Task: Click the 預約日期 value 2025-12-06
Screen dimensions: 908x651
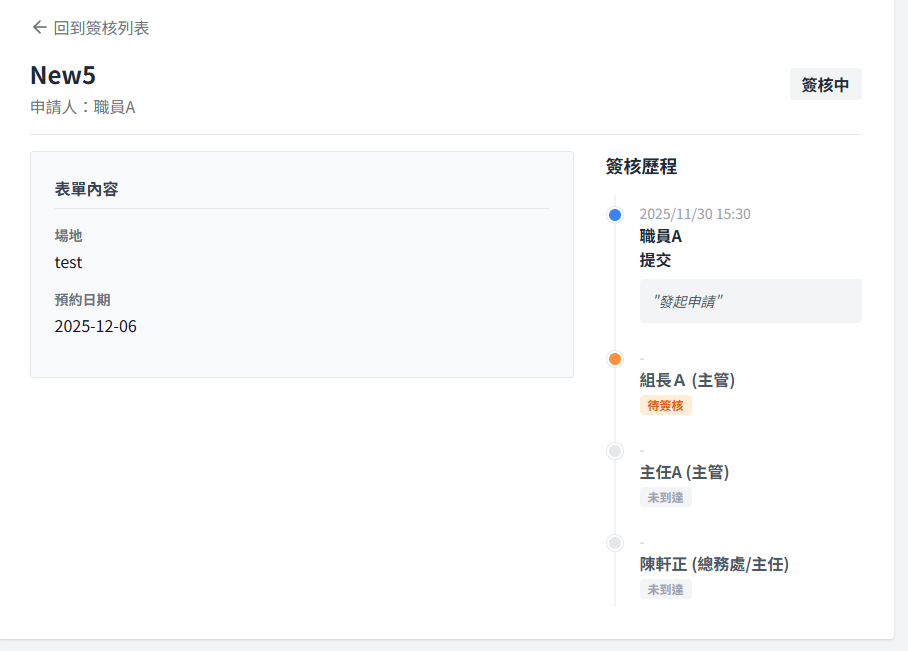Action: 96,326
